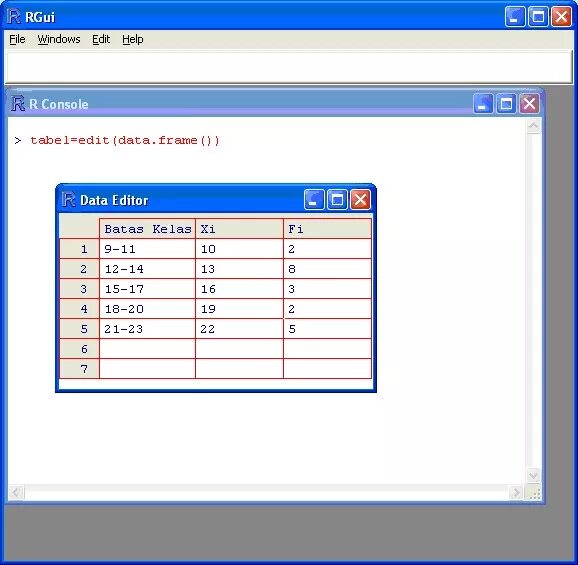The width and height of the screenshot is (578, 565).
Task: Close the R Console window
Action: 529,103
